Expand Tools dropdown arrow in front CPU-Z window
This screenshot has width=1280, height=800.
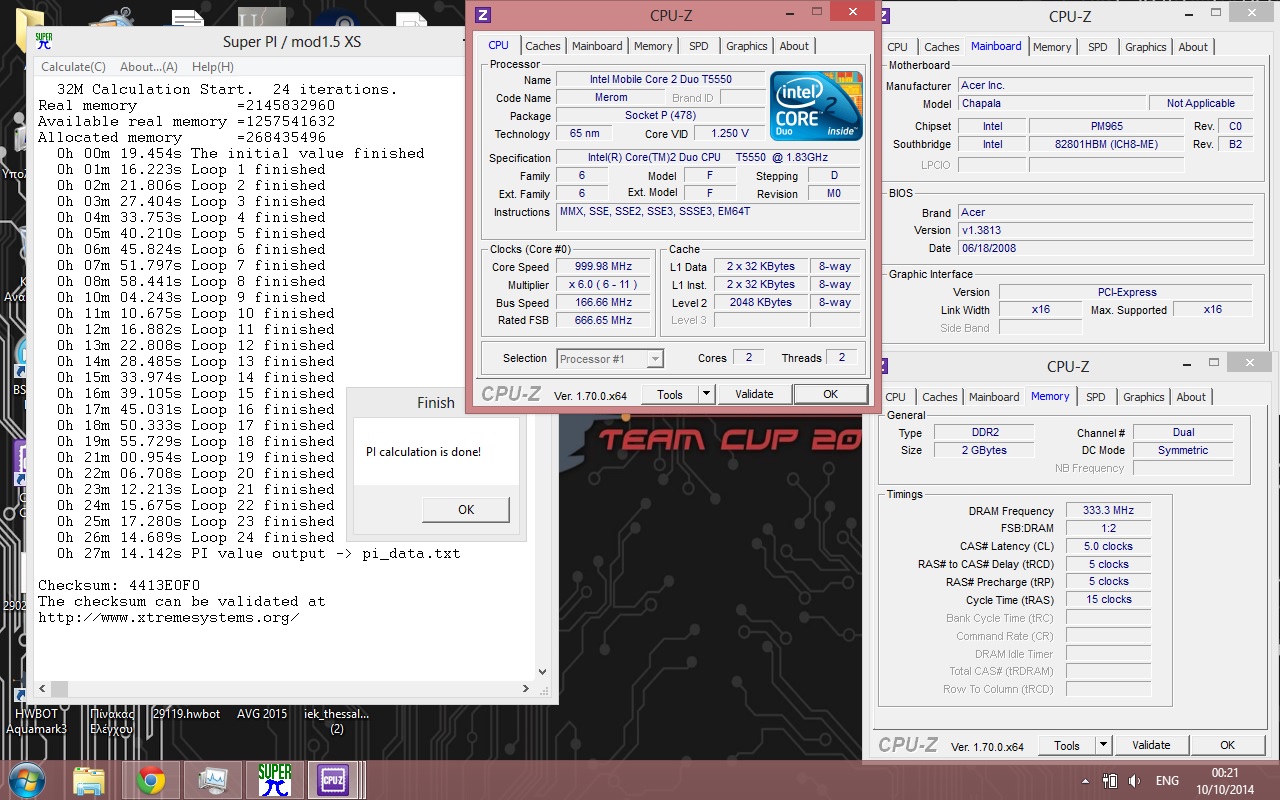click(x=706, y=394)
